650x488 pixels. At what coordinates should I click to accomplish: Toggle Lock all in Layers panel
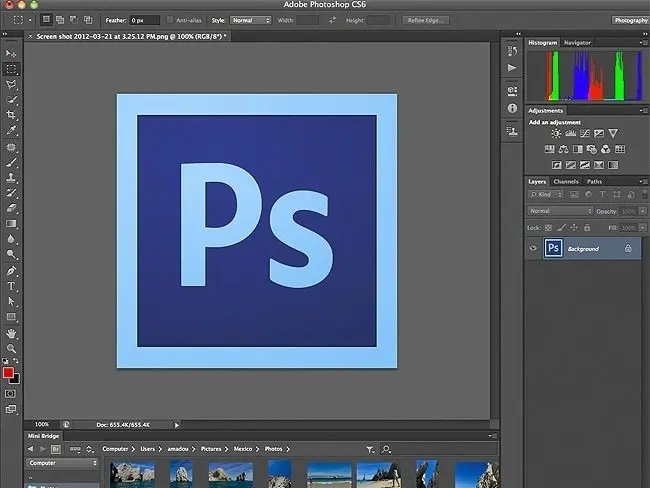point(587,228)
